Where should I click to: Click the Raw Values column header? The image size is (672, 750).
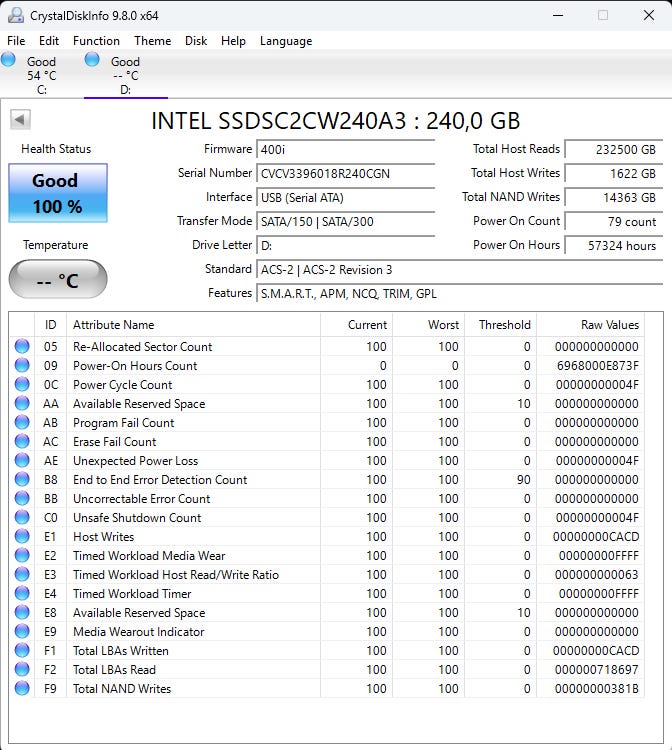tap(590, 325)
